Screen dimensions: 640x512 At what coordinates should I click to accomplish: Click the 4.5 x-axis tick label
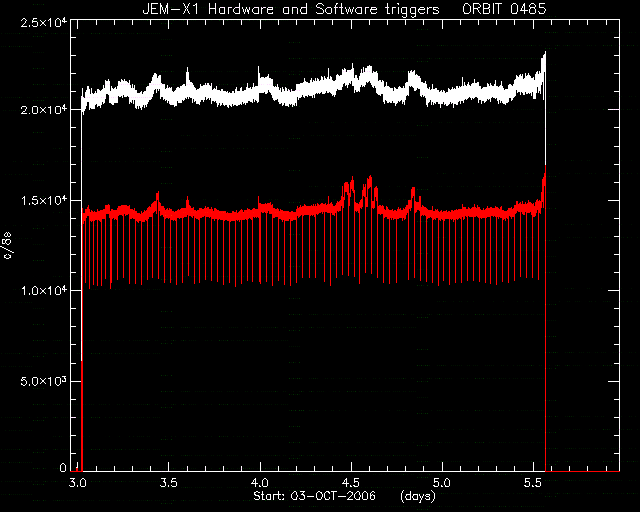point(351,483)
